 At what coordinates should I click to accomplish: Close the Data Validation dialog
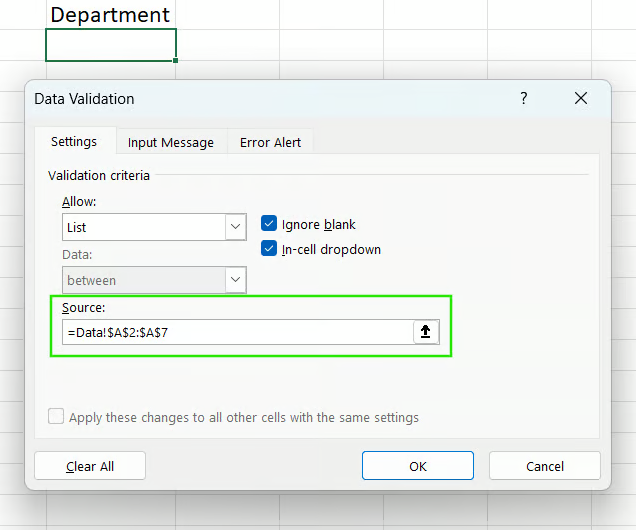[x=581, y=98]
